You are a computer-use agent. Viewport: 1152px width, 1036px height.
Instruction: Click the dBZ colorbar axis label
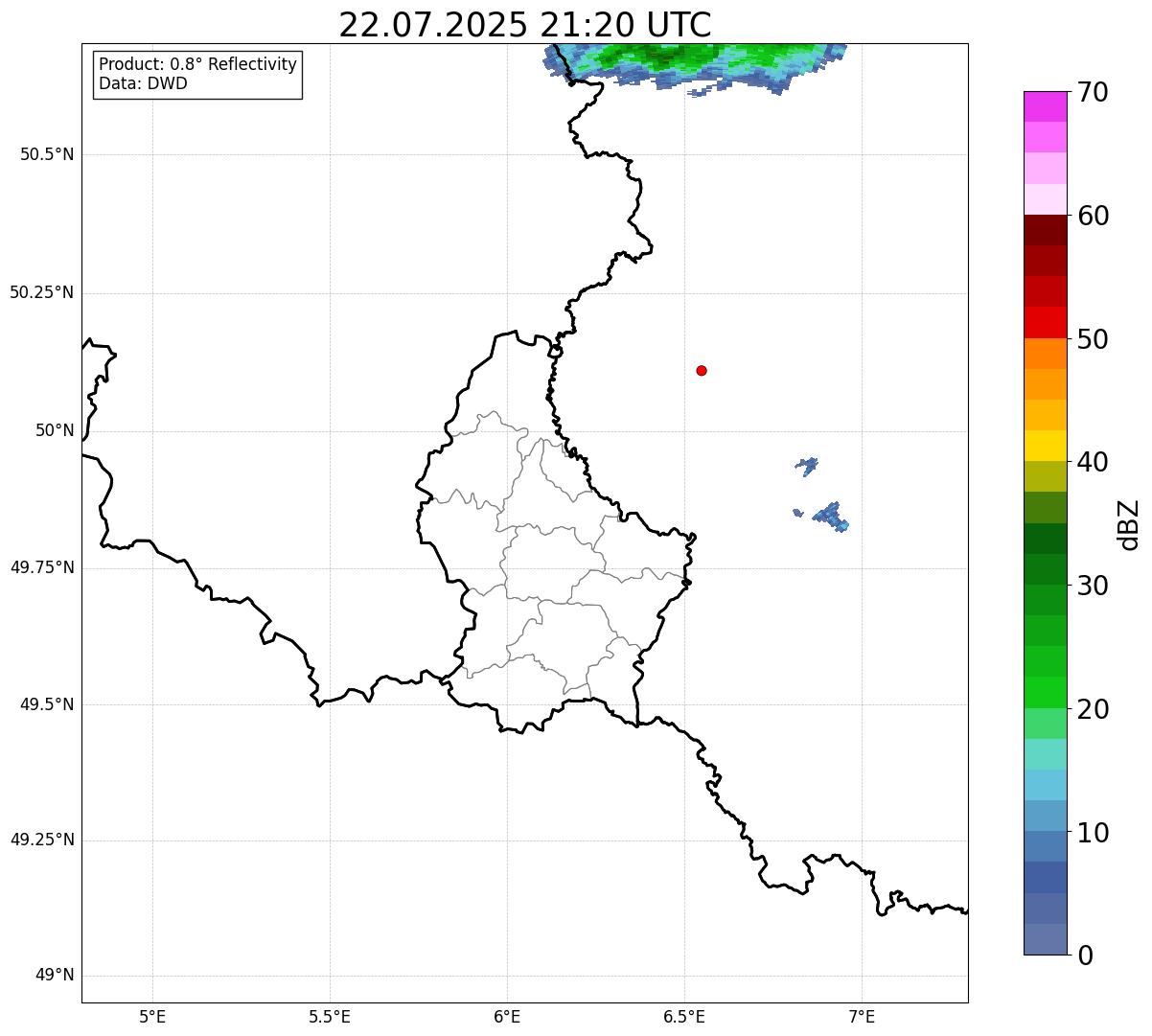tap(1129, 524)
